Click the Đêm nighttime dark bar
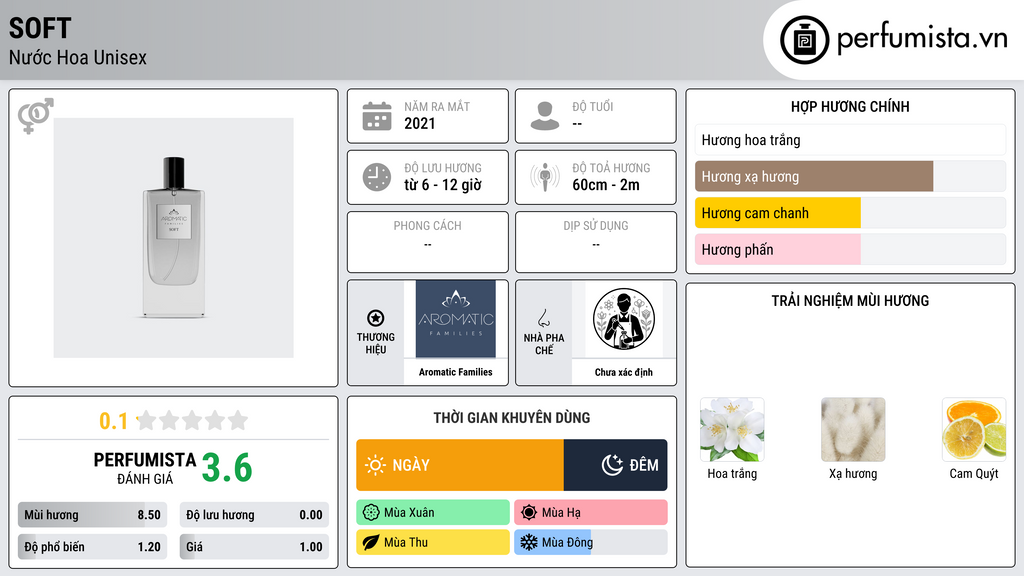 tap(615, 465)
